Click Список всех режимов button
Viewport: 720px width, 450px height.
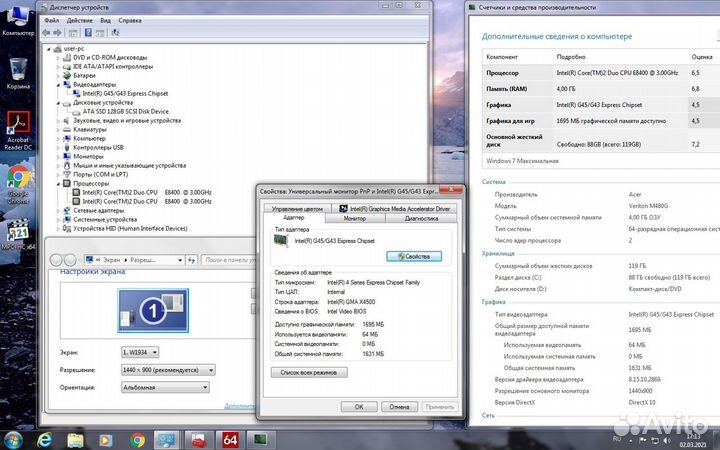tap(309, 372)
